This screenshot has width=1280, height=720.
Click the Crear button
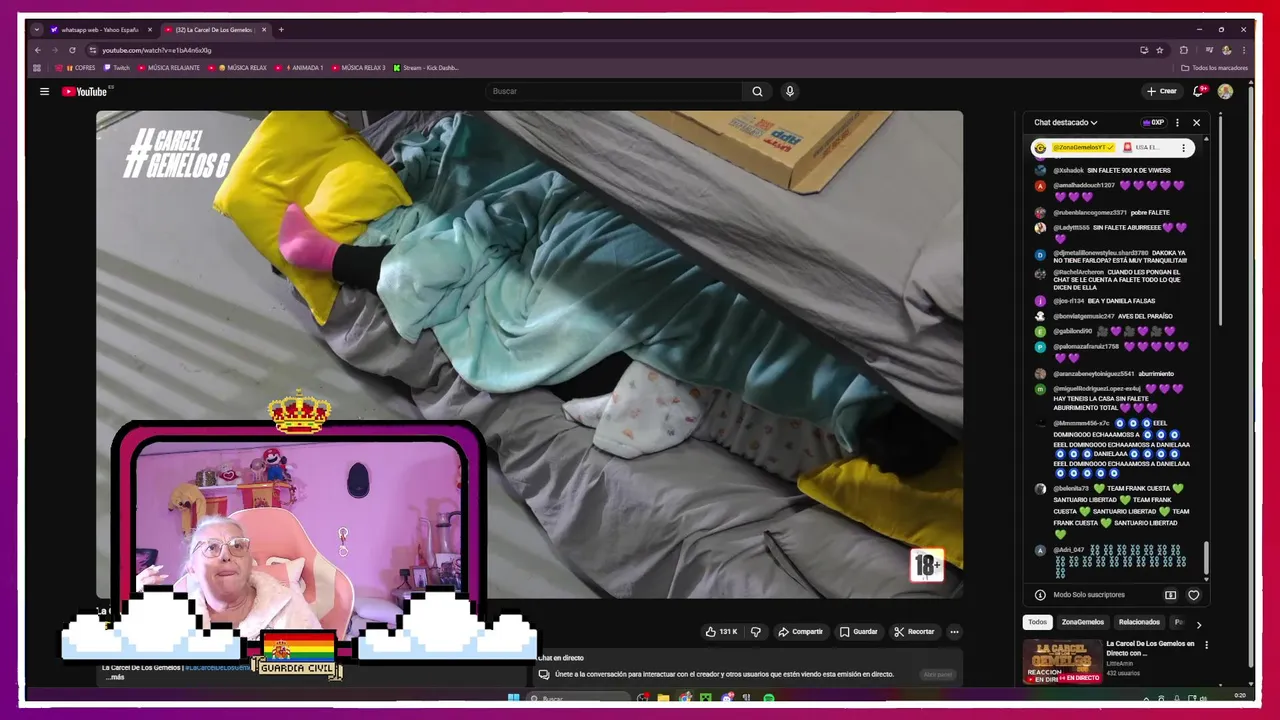(x=1161, y=91)
